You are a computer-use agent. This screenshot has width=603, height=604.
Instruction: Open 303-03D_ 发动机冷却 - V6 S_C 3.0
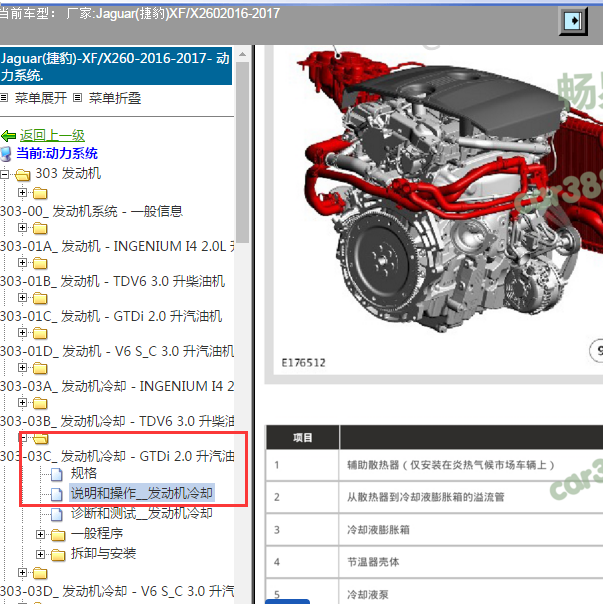point(117,591)
